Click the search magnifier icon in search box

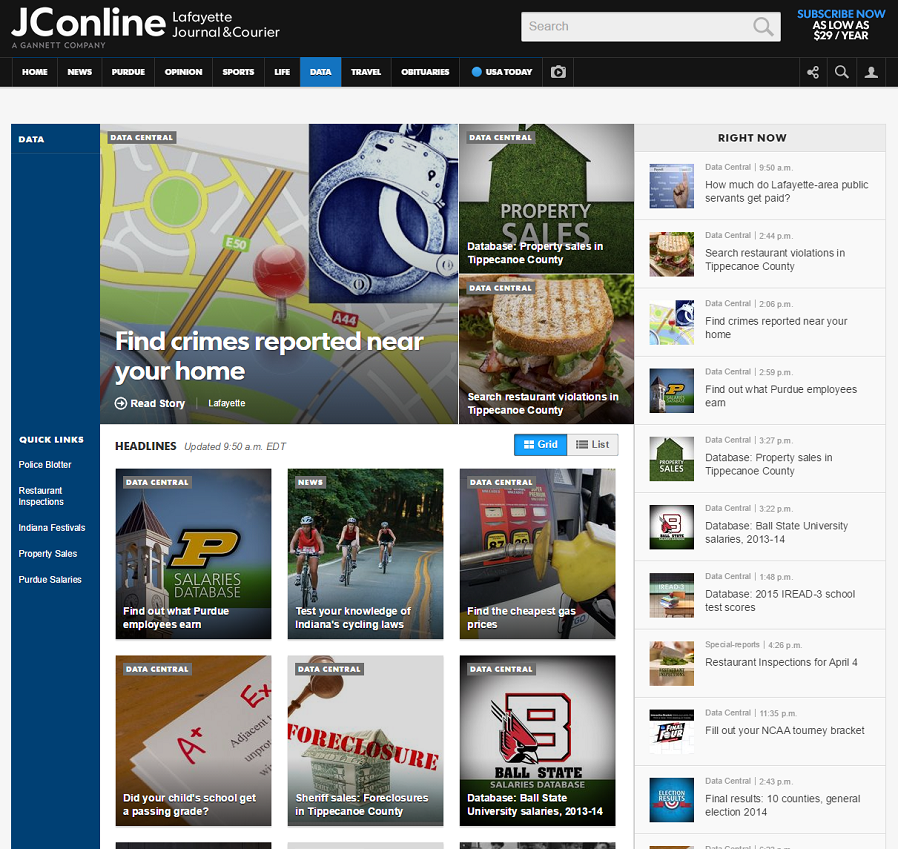[764, 27]
